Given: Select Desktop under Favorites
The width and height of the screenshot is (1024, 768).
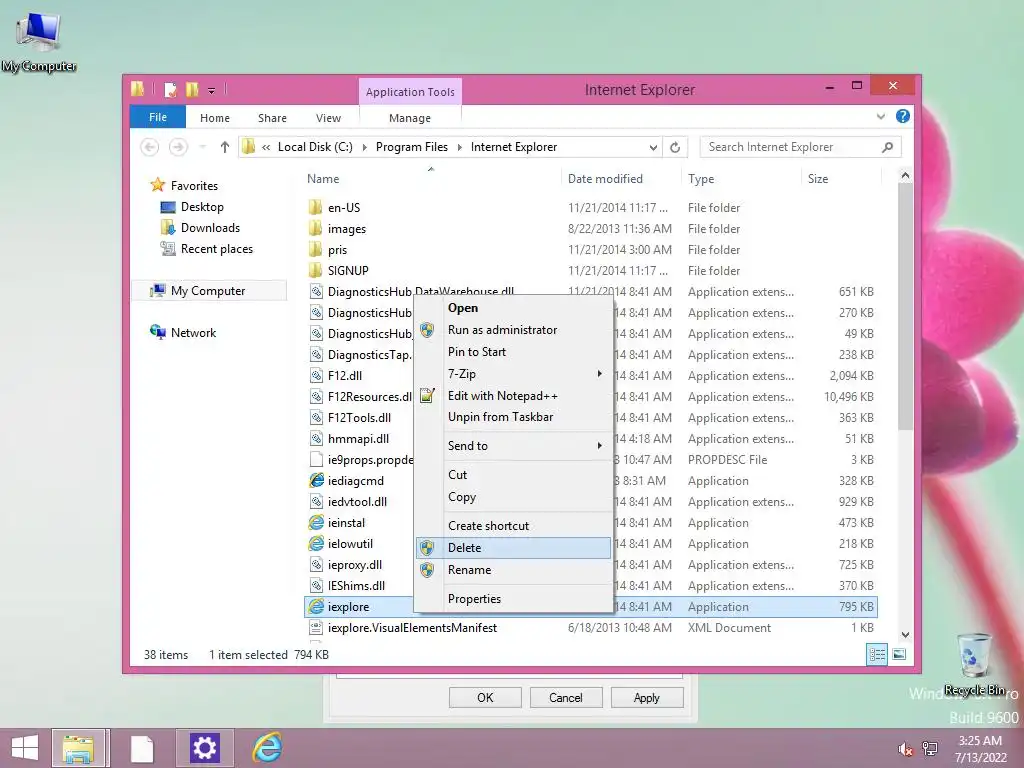Looking at the screenshot, I should [202, 207].
